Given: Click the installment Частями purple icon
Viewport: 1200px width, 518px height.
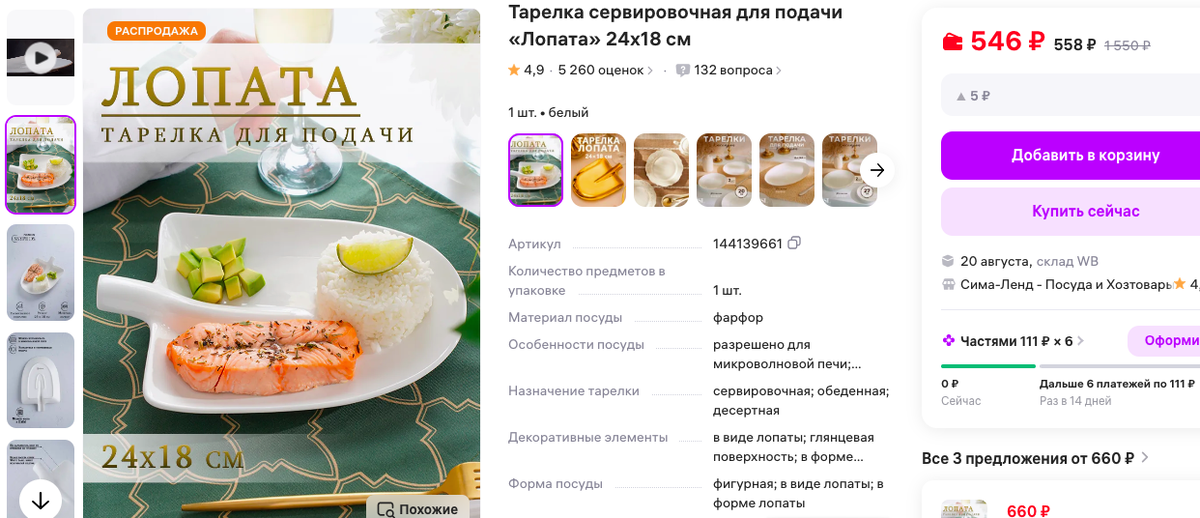Looking at the screenshot, I should click(x=948, y=341).
